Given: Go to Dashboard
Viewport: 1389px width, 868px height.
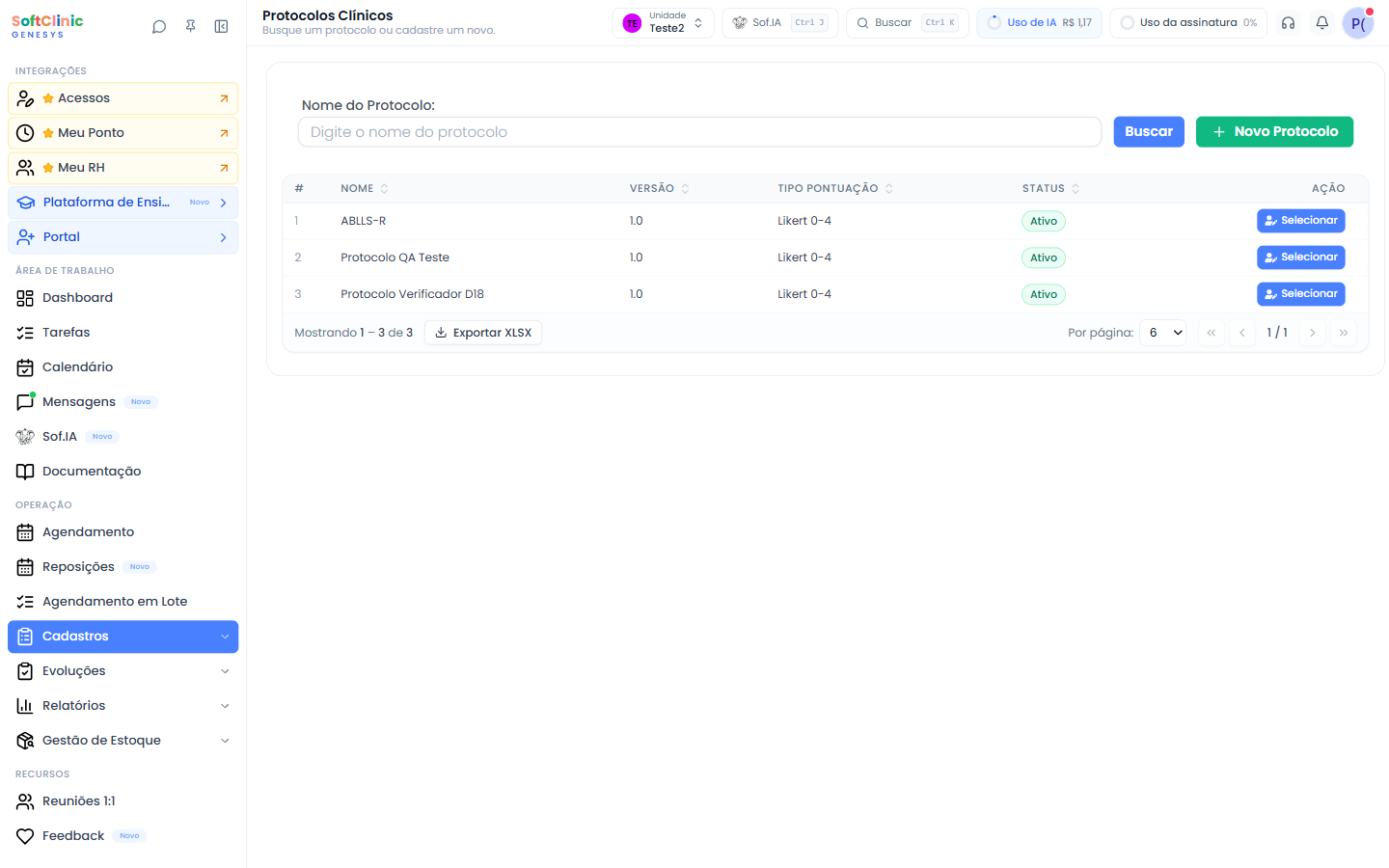Looking at the screenshot, I should click(123, 298).
